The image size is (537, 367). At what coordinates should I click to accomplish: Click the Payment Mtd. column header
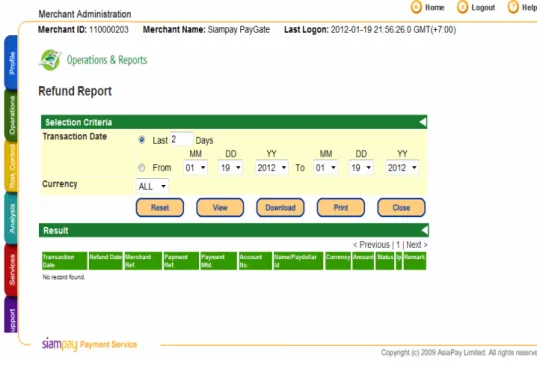[x=218, y=261]
